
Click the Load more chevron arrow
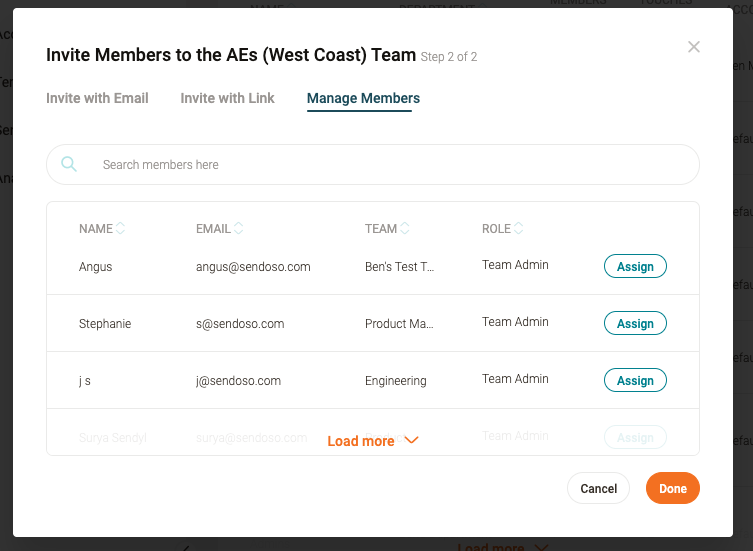tap(412, 440)
